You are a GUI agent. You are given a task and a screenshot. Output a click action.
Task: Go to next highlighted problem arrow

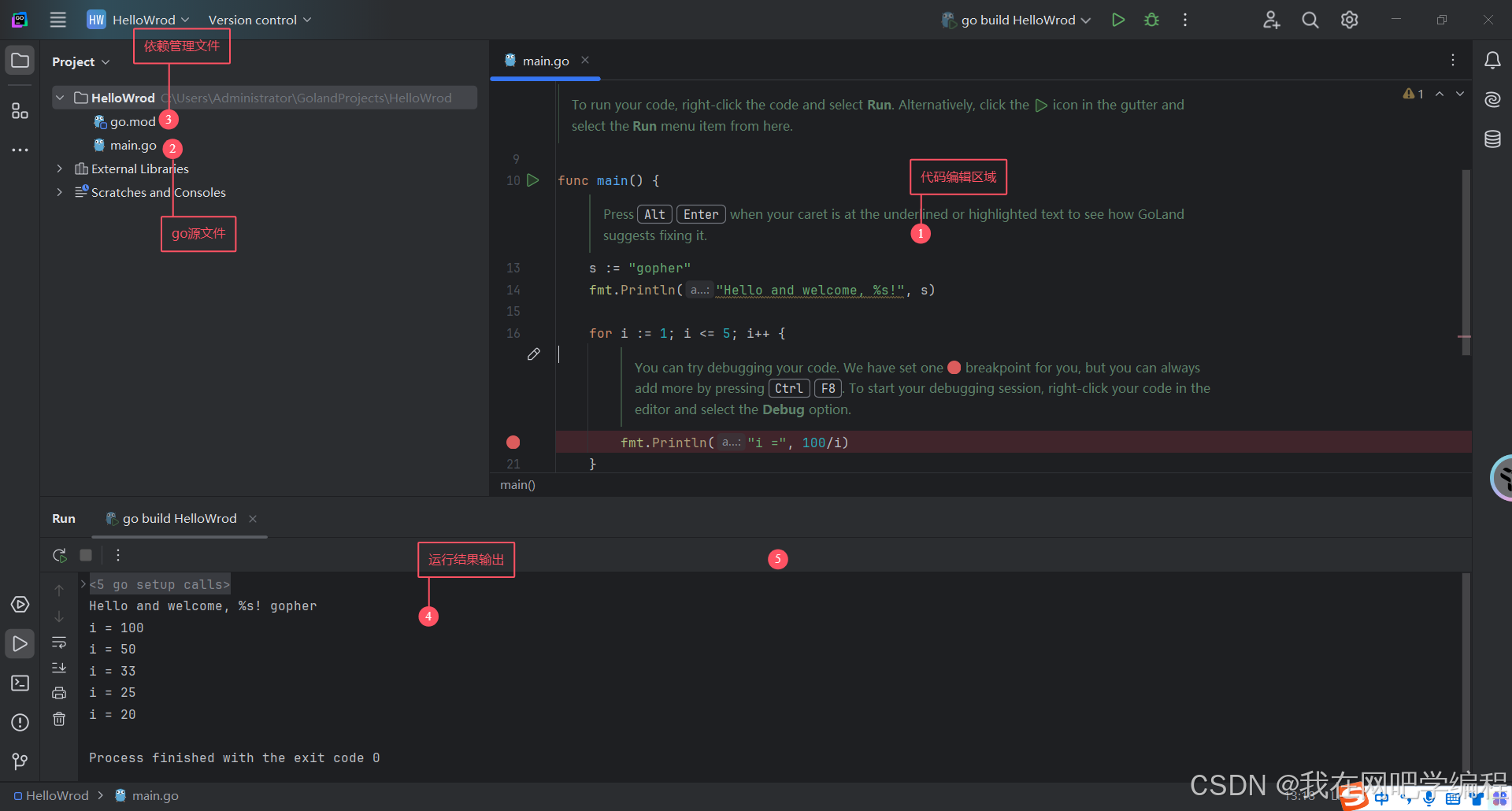pos(1460,94)
